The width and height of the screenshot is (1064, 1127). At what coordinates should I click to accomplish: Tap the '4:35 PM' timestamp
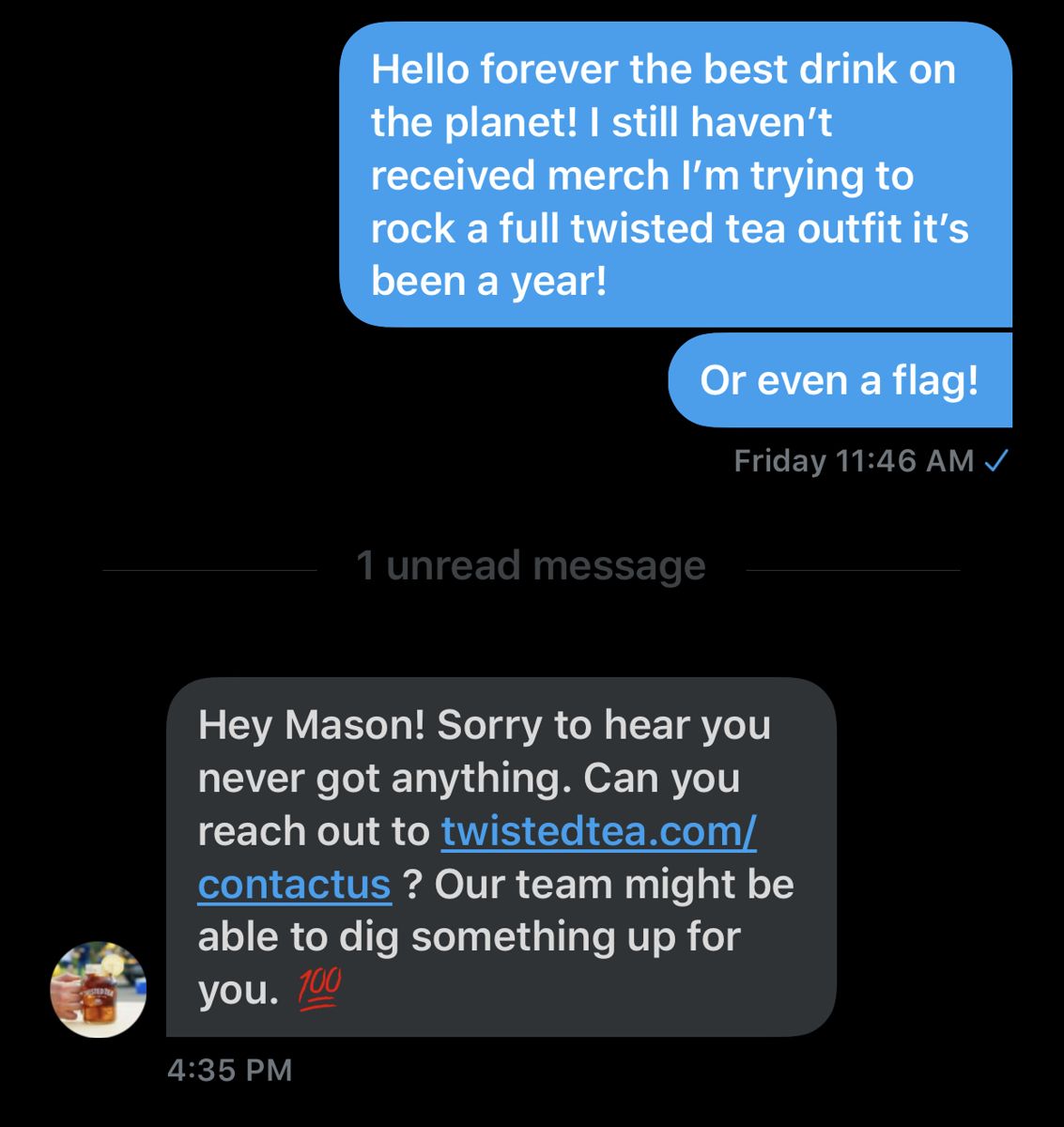(x=230, y=1070)
